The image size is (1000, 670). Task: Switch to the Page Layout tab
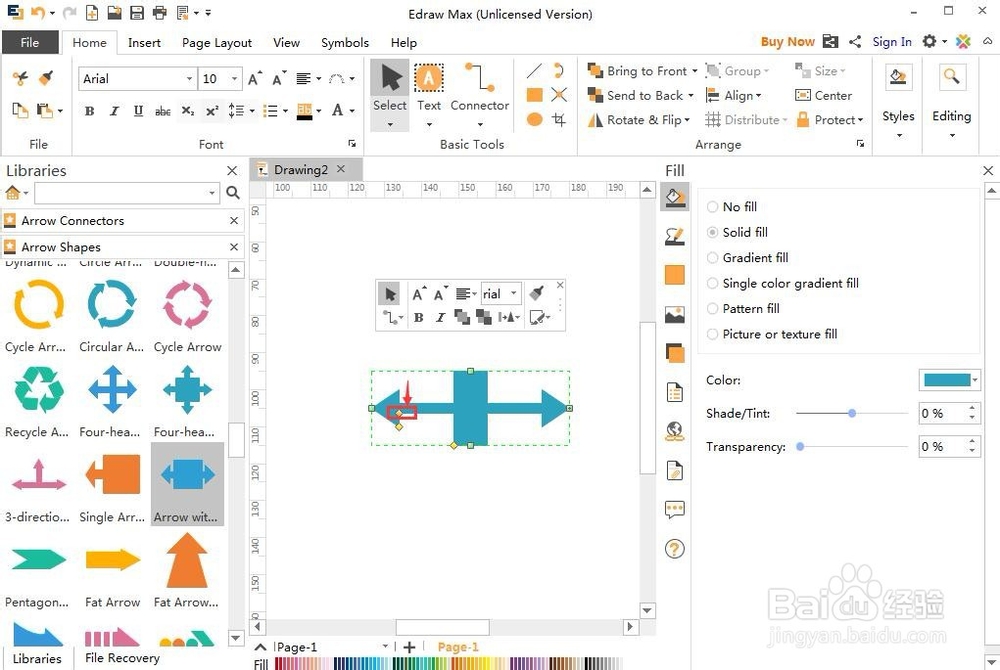(x=217, y=42)
